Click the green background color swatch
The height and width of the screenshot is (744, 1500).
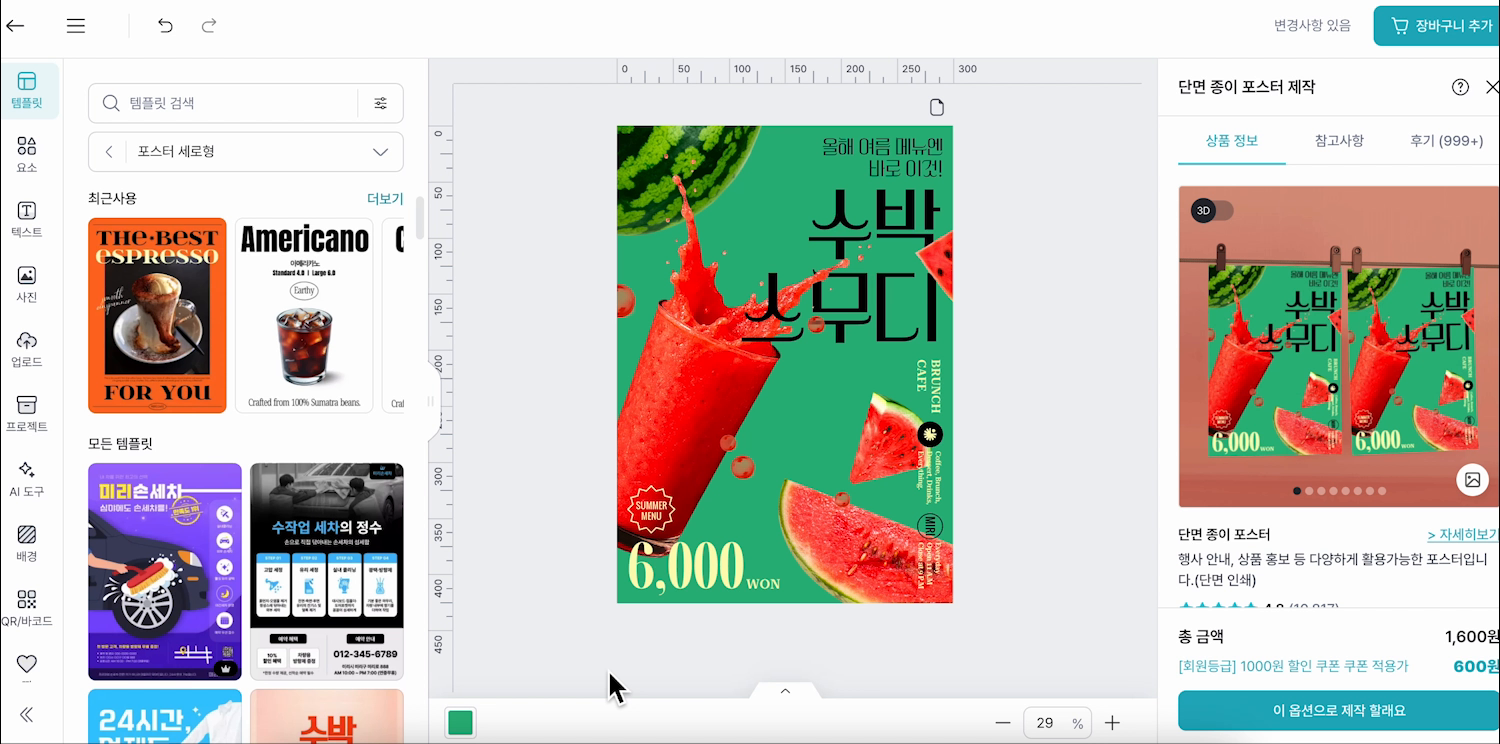point(461,722)
